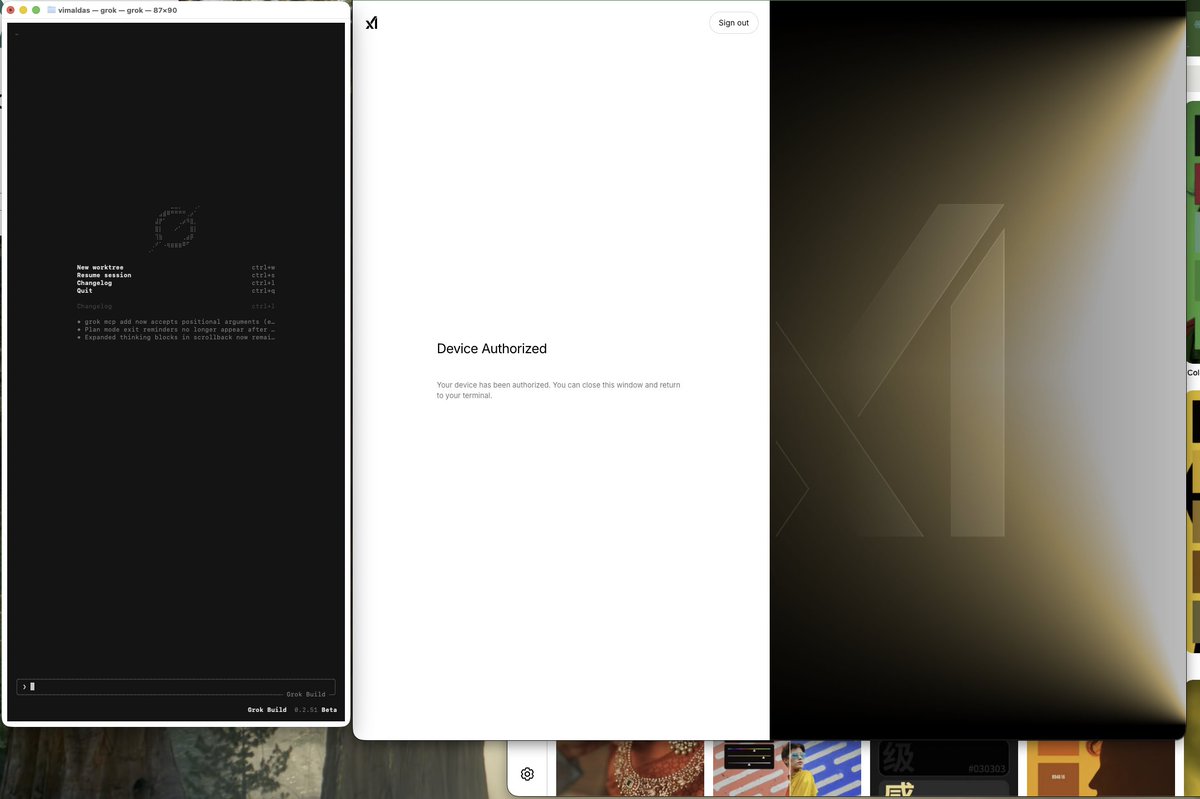Click the terminal prompt input field
Image resolution: width=1200 pixels, height=799 pixels.
[x=176, y=686]
